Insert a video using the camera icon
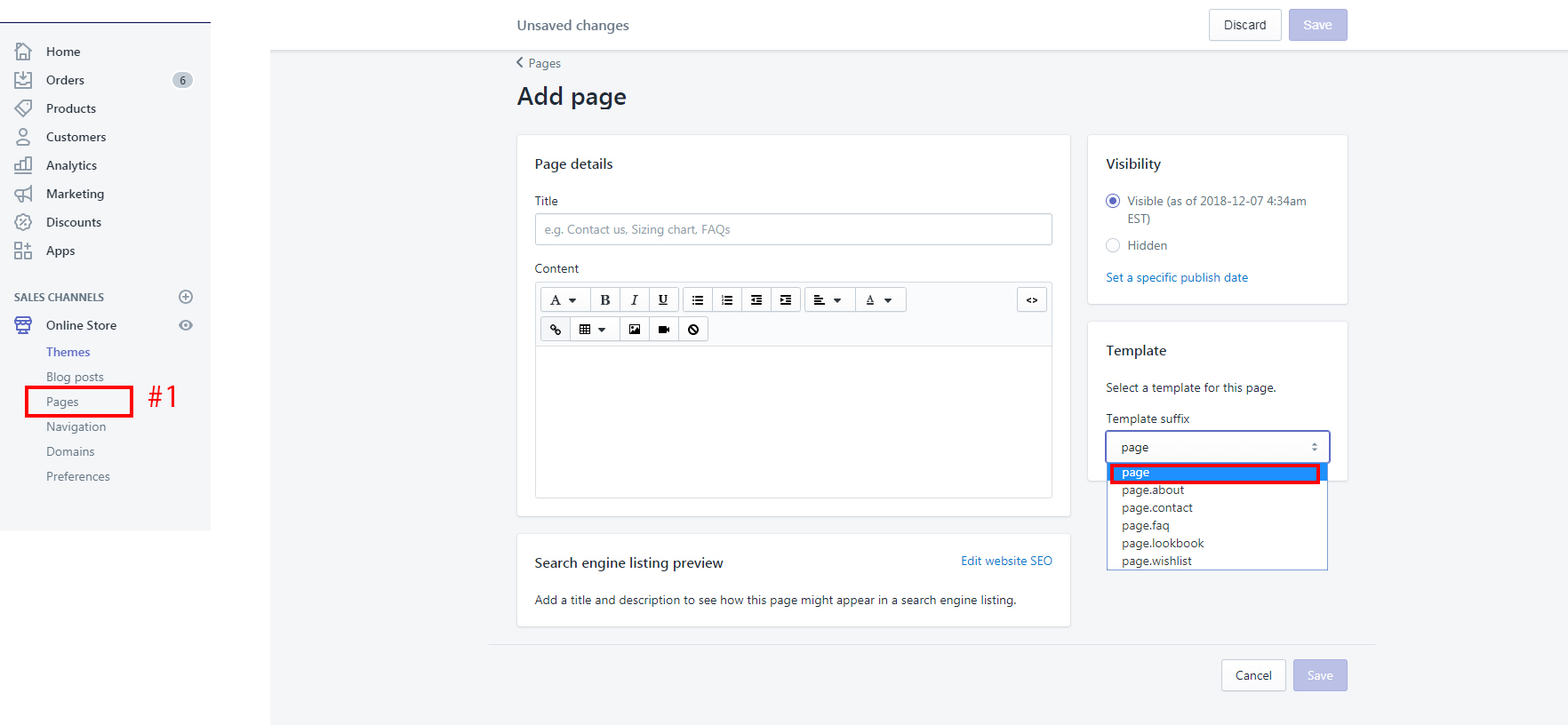Image resolution: width=1568 pixels, height=725 pixels. click(663, 330)
